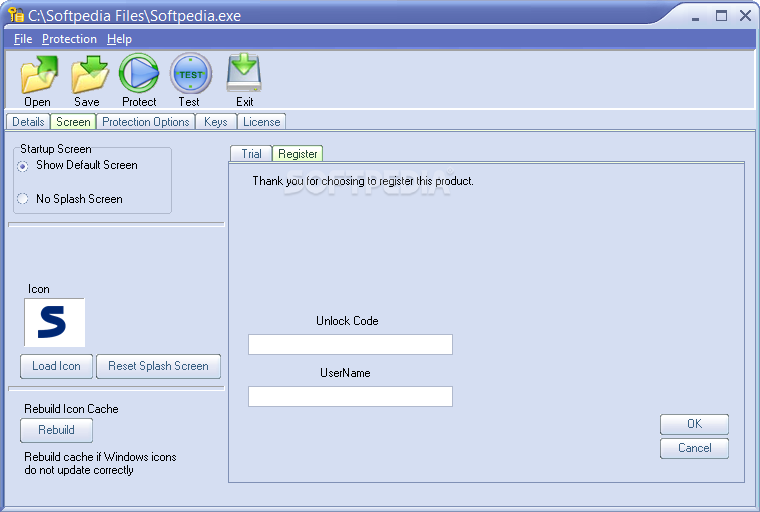Click the 'Startup Screen' group label

pyautogui.click(x=56, y=149)
